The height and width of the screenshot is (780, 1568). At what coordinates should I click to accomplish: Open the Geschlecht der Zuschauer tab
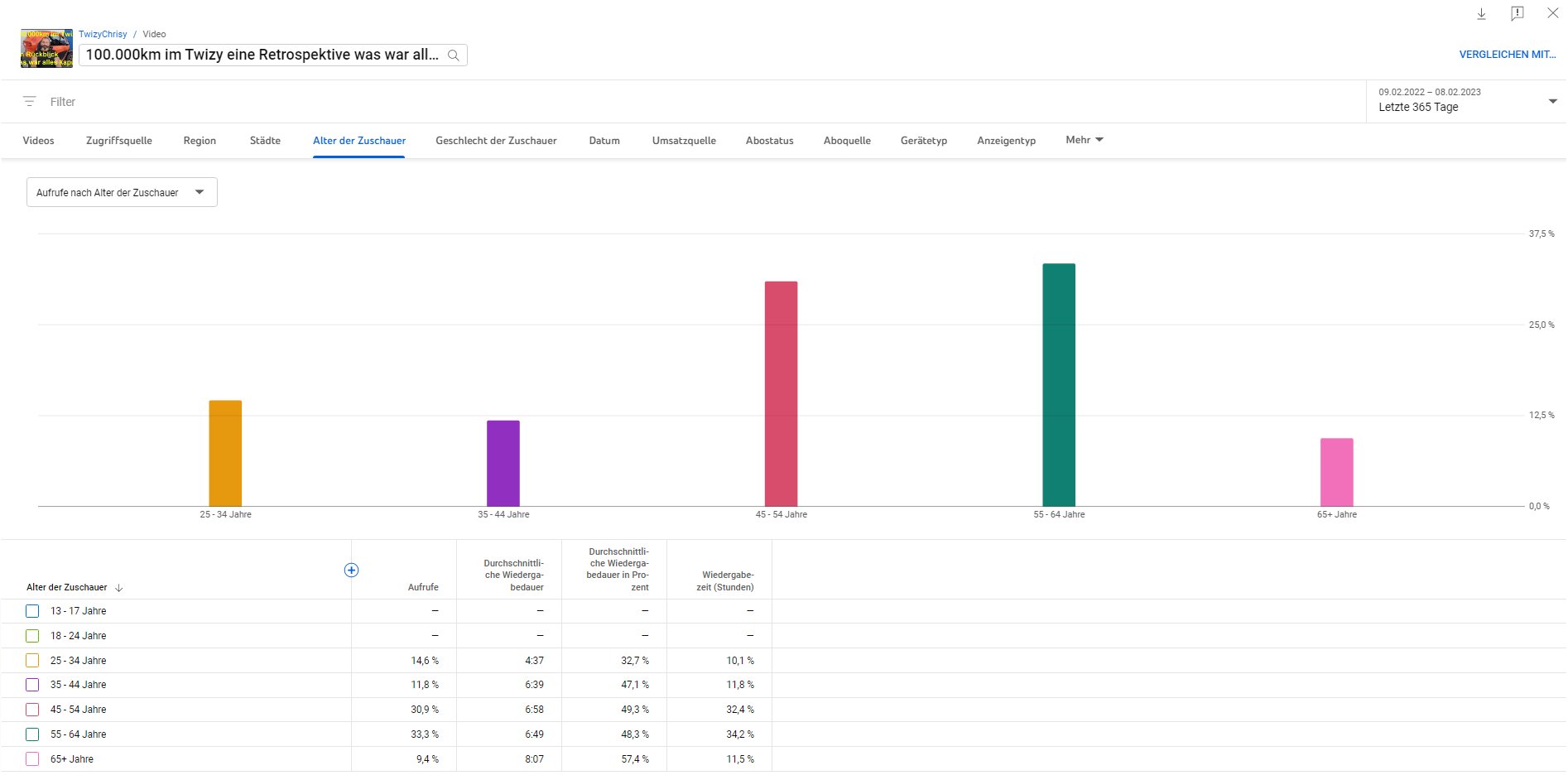[x=496, y=141]
